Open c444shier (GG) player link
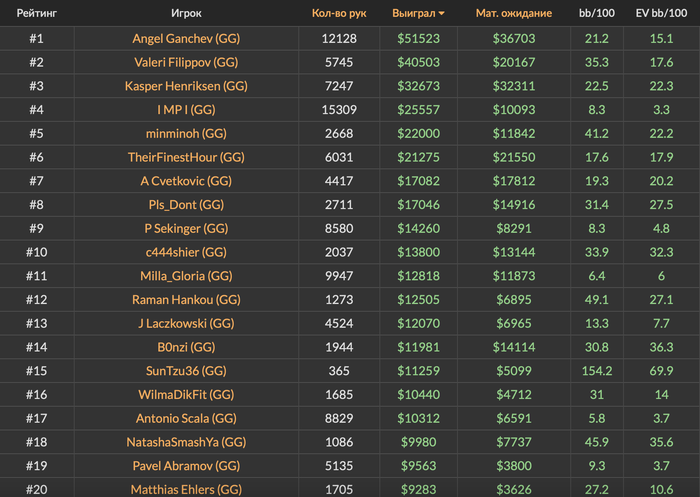 [x=186, y=252]
